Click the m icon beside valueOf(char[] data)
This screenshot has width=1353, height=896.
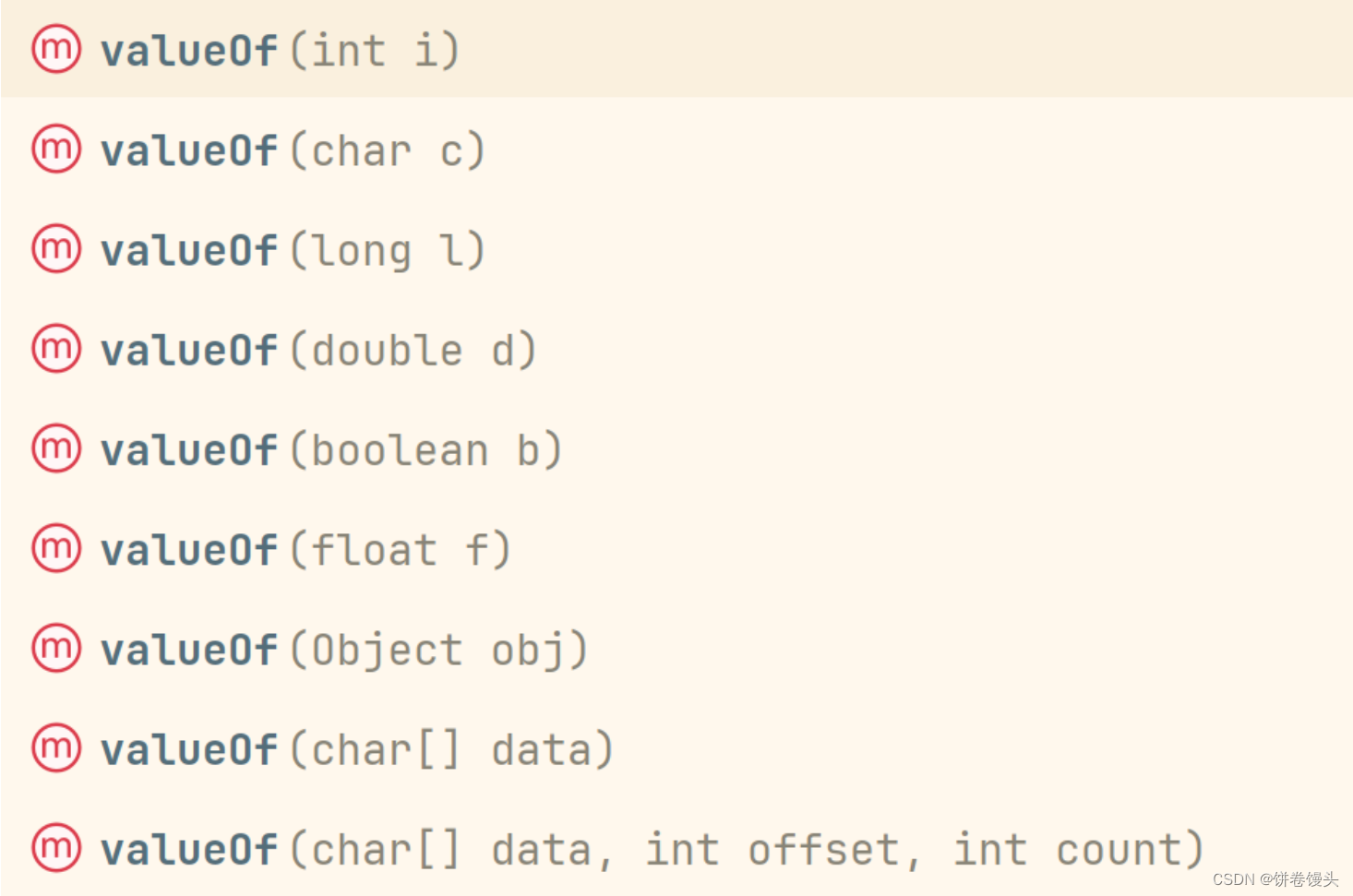pos(55,748)
